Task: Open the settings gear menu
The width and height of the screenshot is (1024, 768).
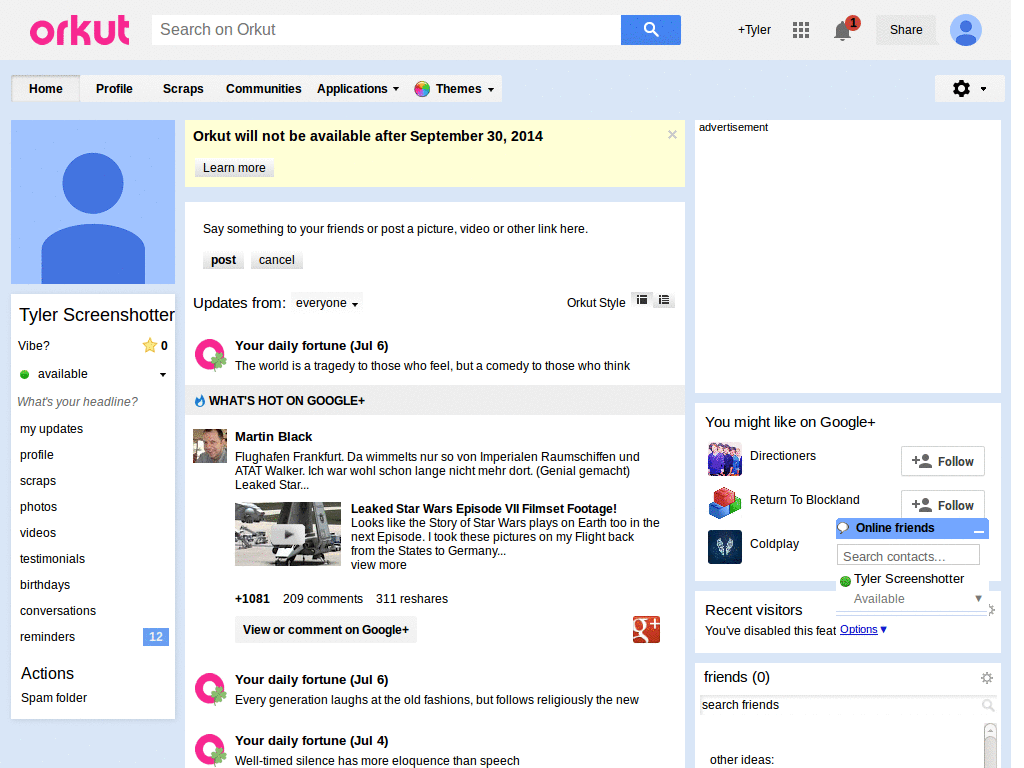Action: [x=969, y=89]
